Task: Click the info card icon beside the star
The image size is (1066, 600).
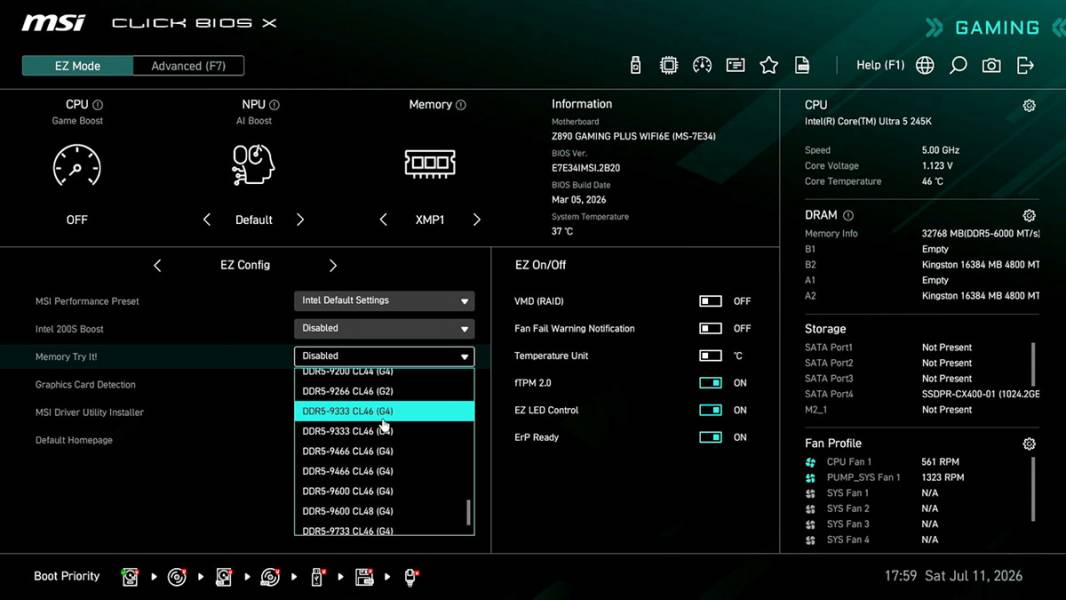Action: pyautogui.click(x=735, y=65)
